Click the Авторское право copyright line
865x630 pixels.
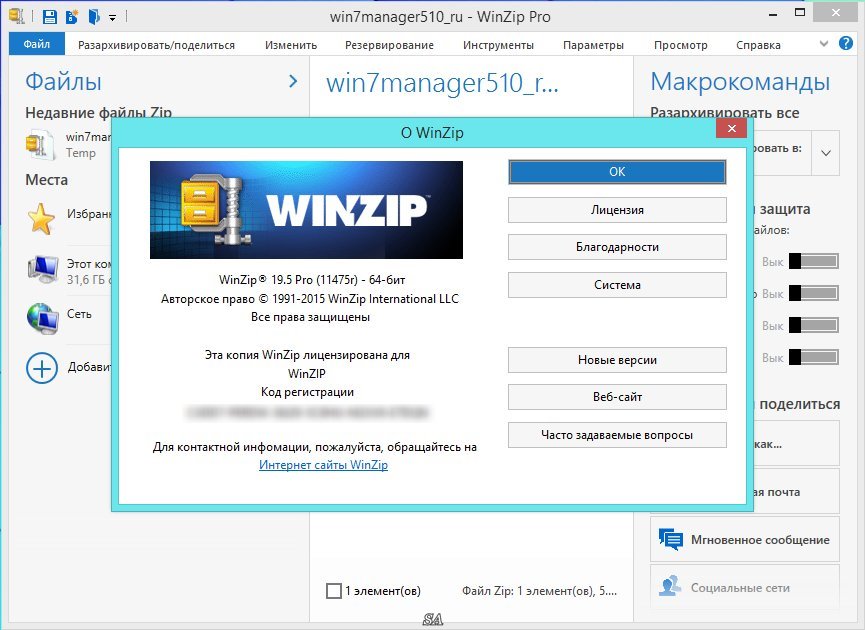(309, 298)
